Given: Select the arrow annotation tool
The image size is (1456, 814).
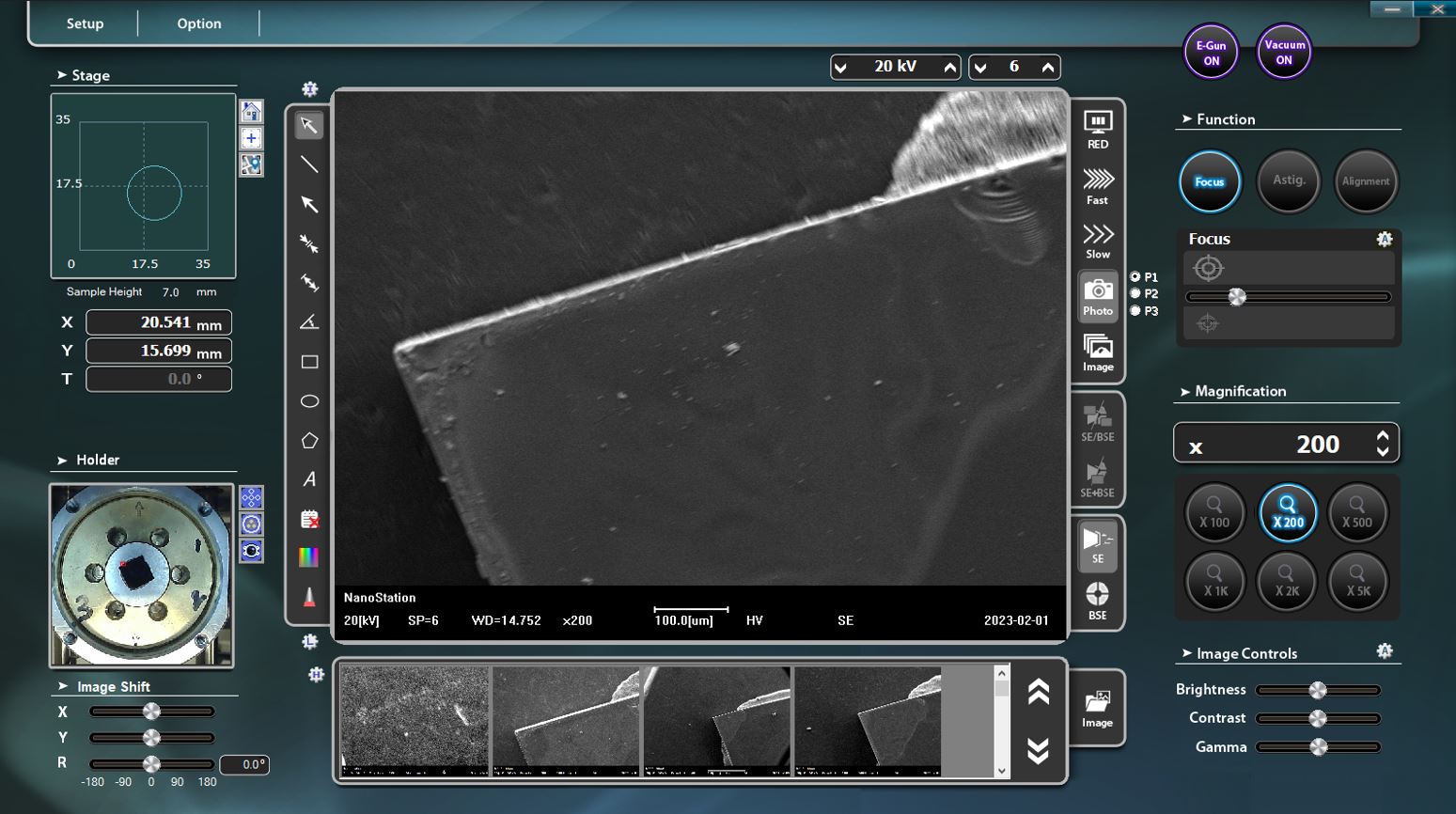Looking at the screenshot, I should coord(309,204).
